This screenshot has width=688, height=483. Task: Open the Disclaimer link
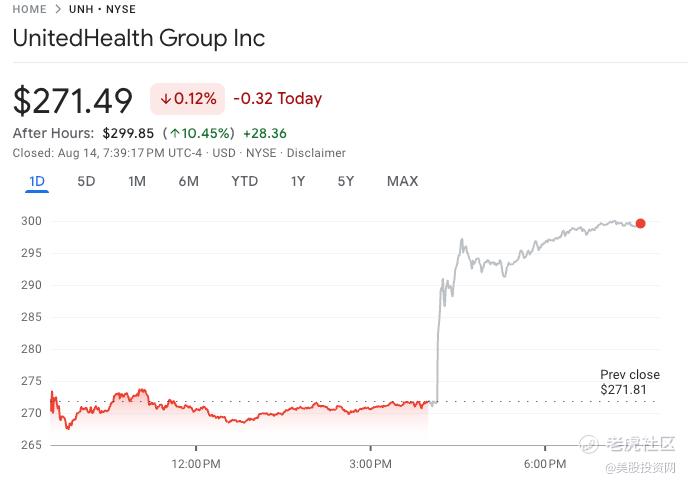319,153
